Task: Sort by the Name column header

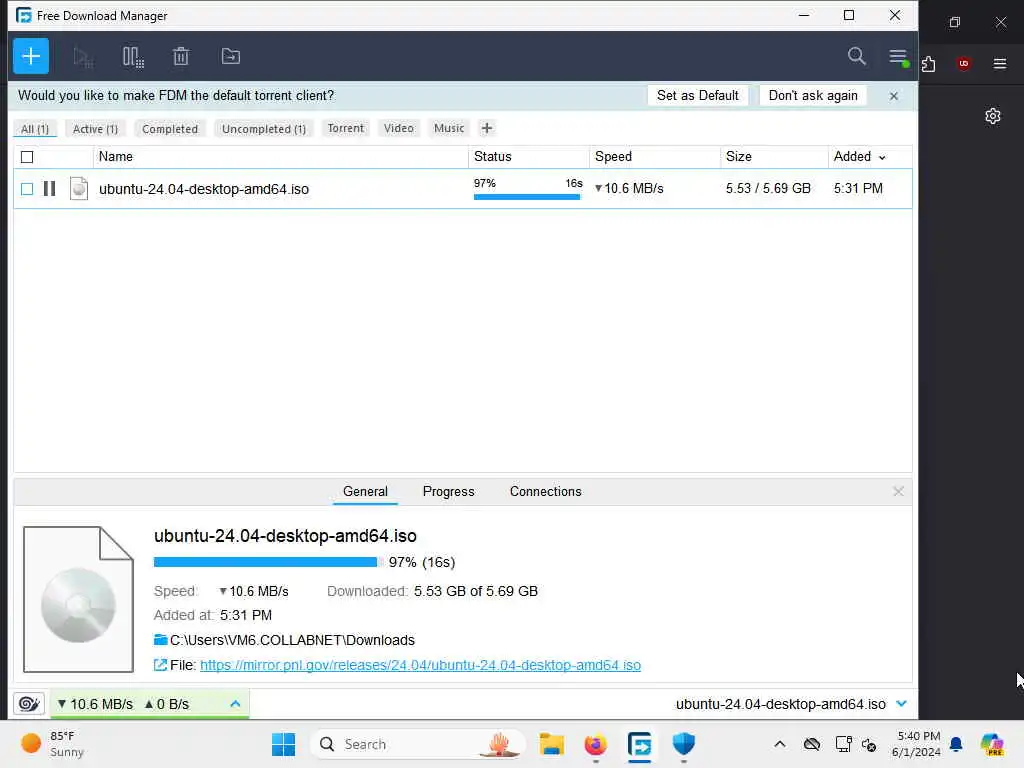Action: coord(281,157)
